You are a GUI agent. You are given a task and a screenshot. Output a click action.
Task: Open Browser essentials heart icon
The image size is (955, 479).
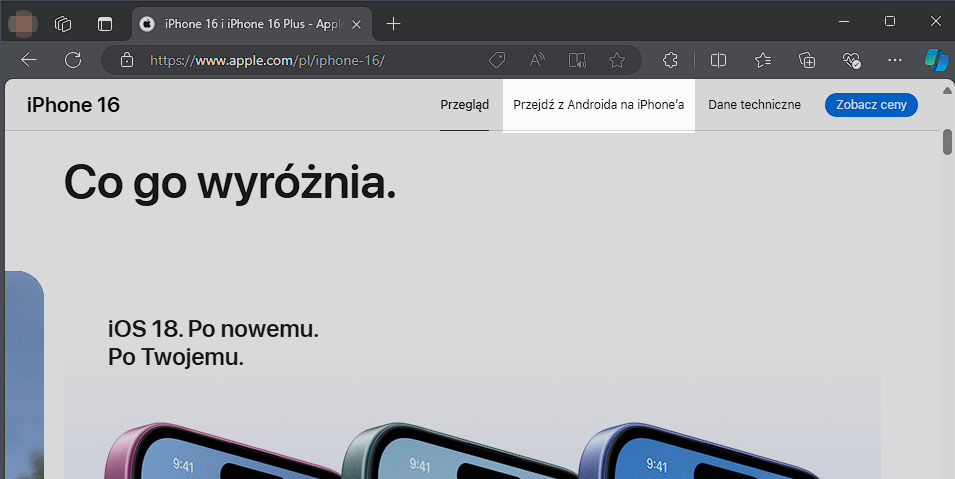(x=851, y=60)
